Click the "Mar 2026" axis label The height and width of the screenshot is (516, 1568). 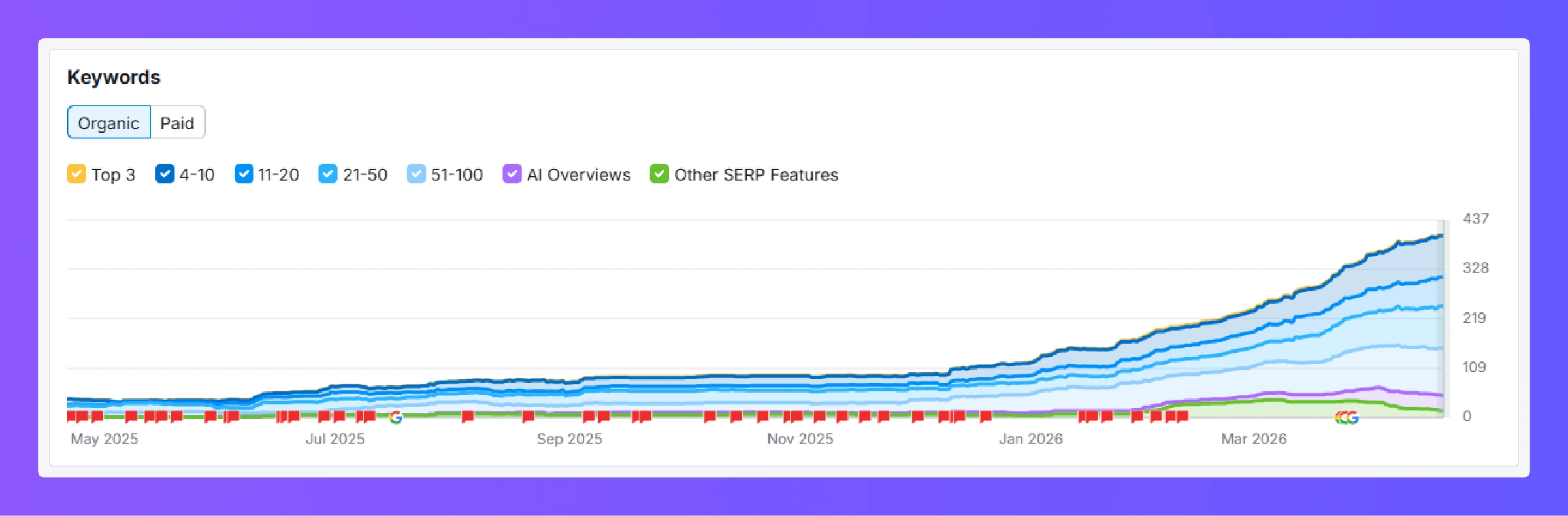[x=1254, y=439]
